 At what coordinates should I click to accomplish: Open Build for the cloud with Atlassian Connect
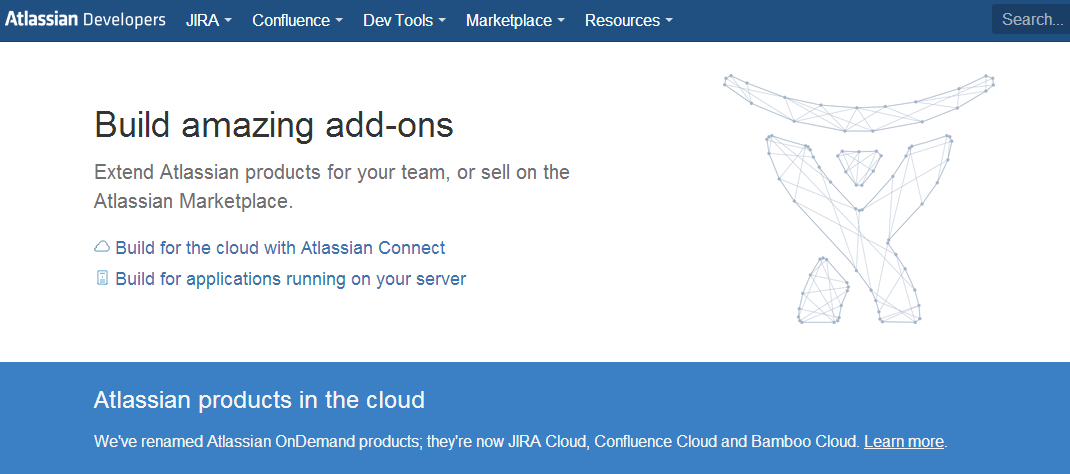tap(280, 248)
